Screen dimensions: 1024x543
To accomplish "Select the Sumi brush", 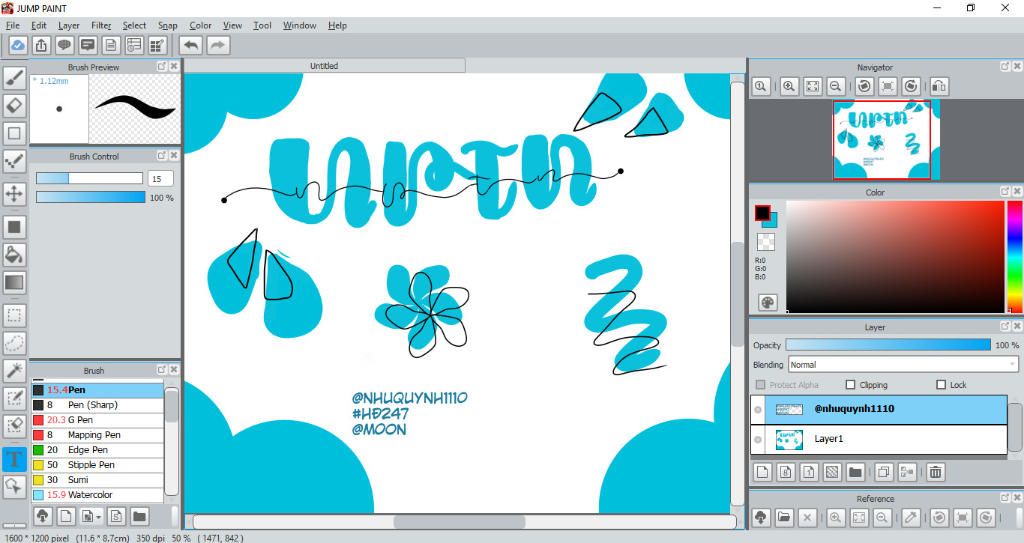I will tap(97, 480).
